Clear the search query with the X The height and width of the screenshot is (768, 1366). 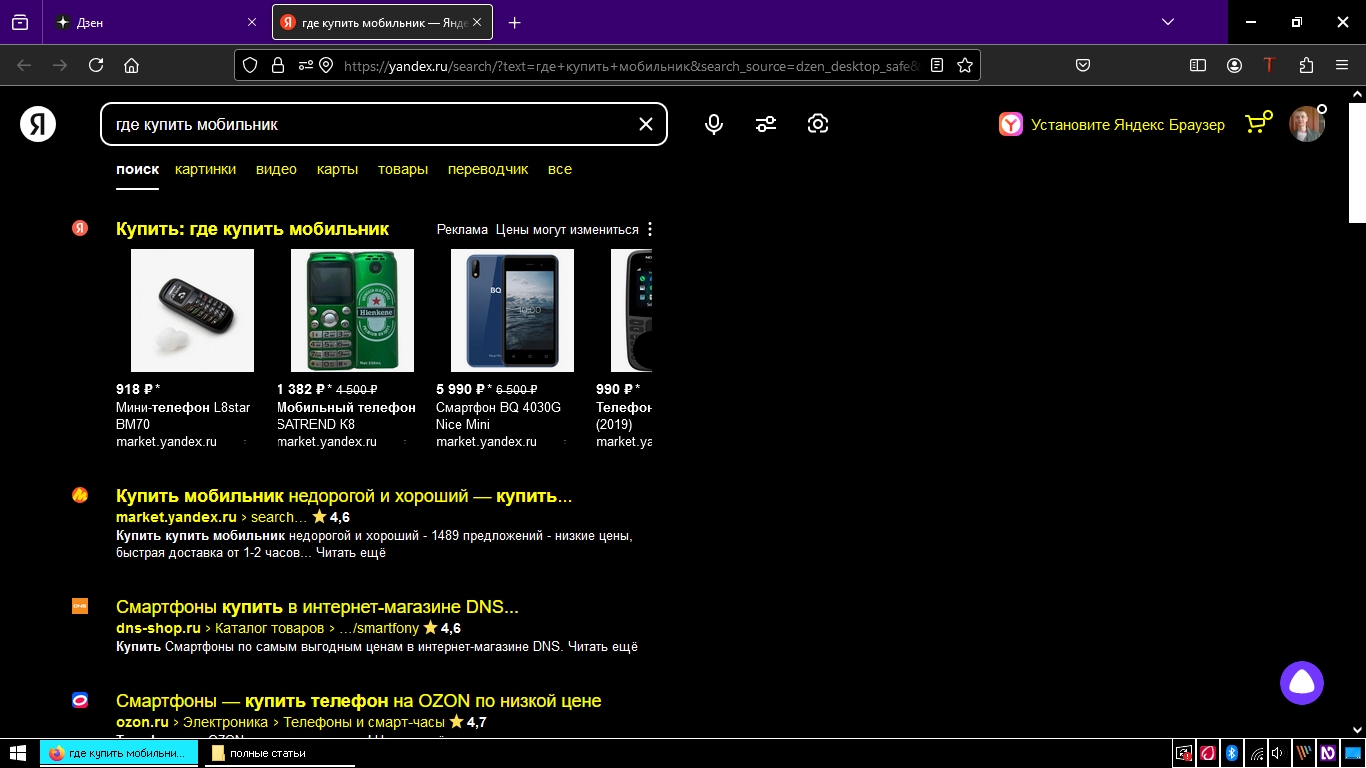(x=646, y=124)
